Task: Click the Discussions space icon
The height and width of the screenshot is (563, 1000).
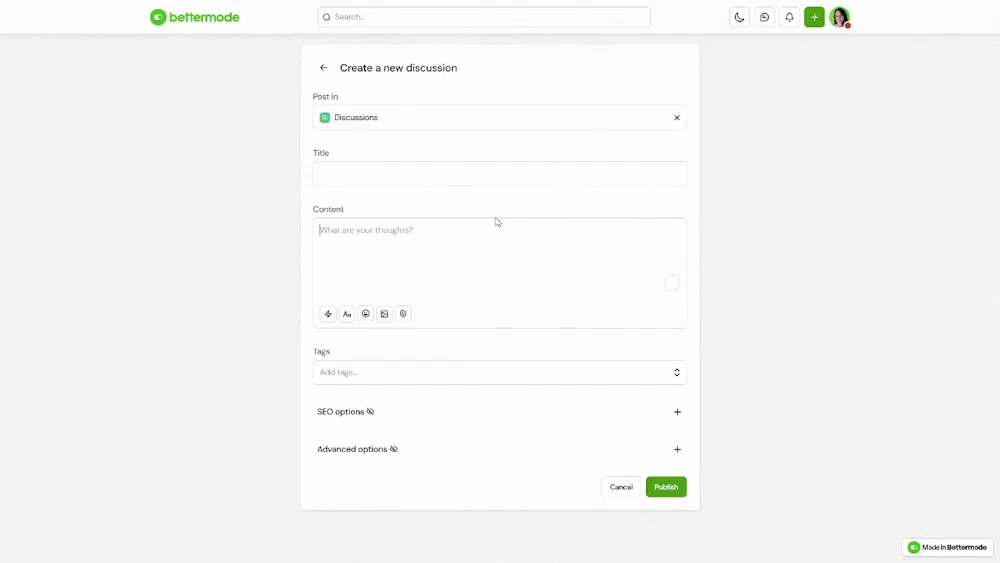Action: (325, 118)
